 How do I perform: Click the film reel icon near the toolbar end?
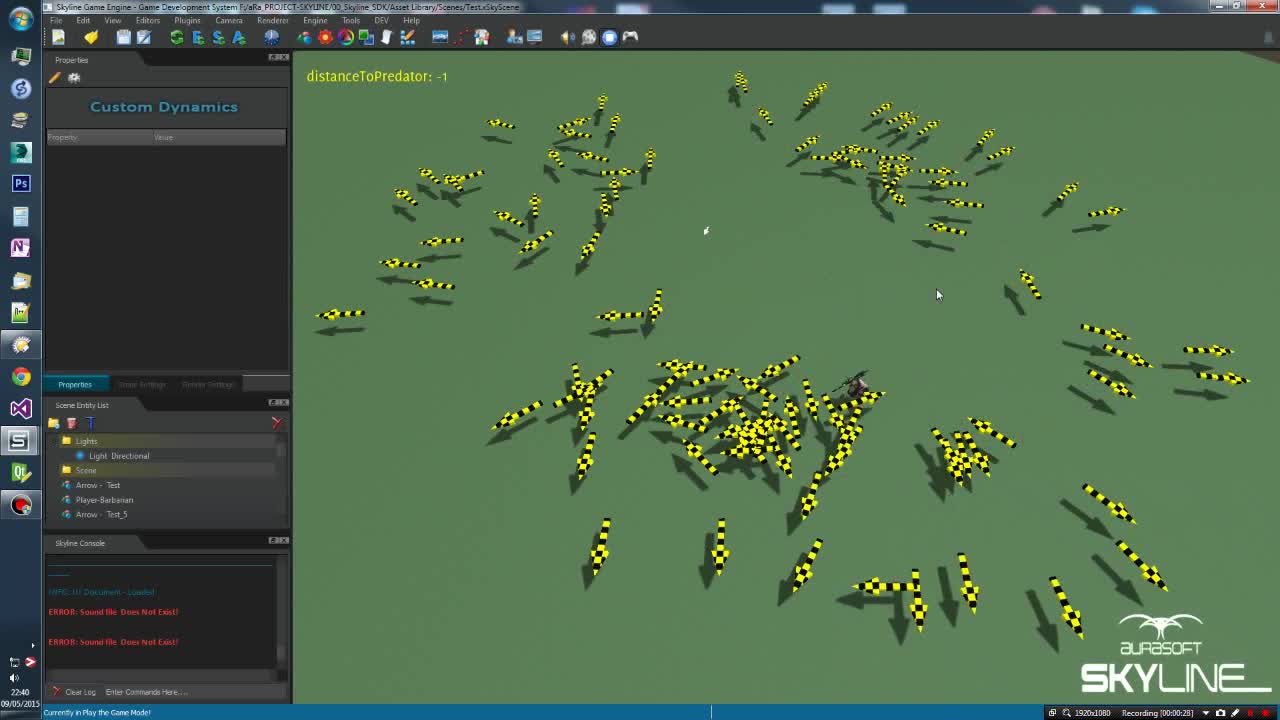(x=590, y=37)
